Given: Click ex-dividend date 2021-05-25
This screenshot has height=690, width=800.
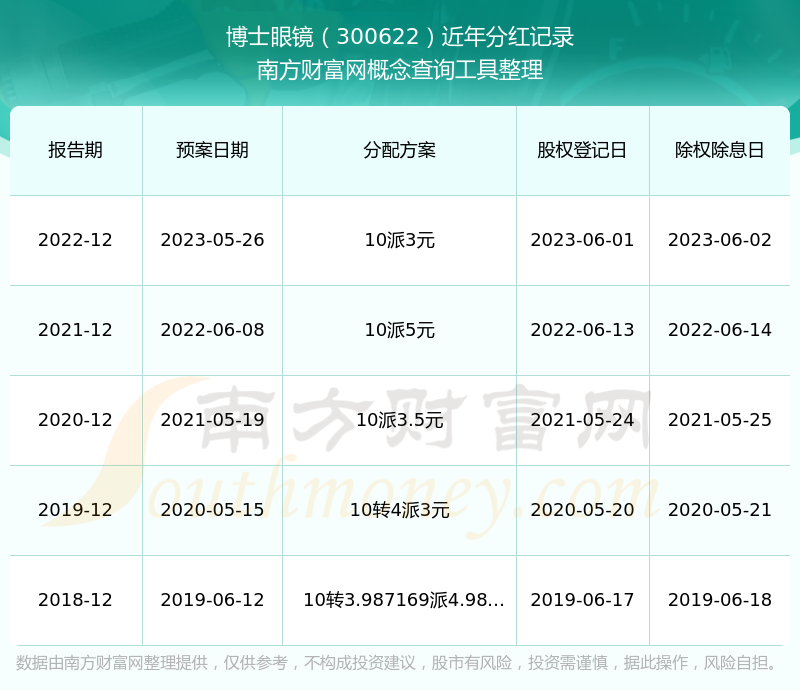Looking at the screenshot, I should point(719,420).
